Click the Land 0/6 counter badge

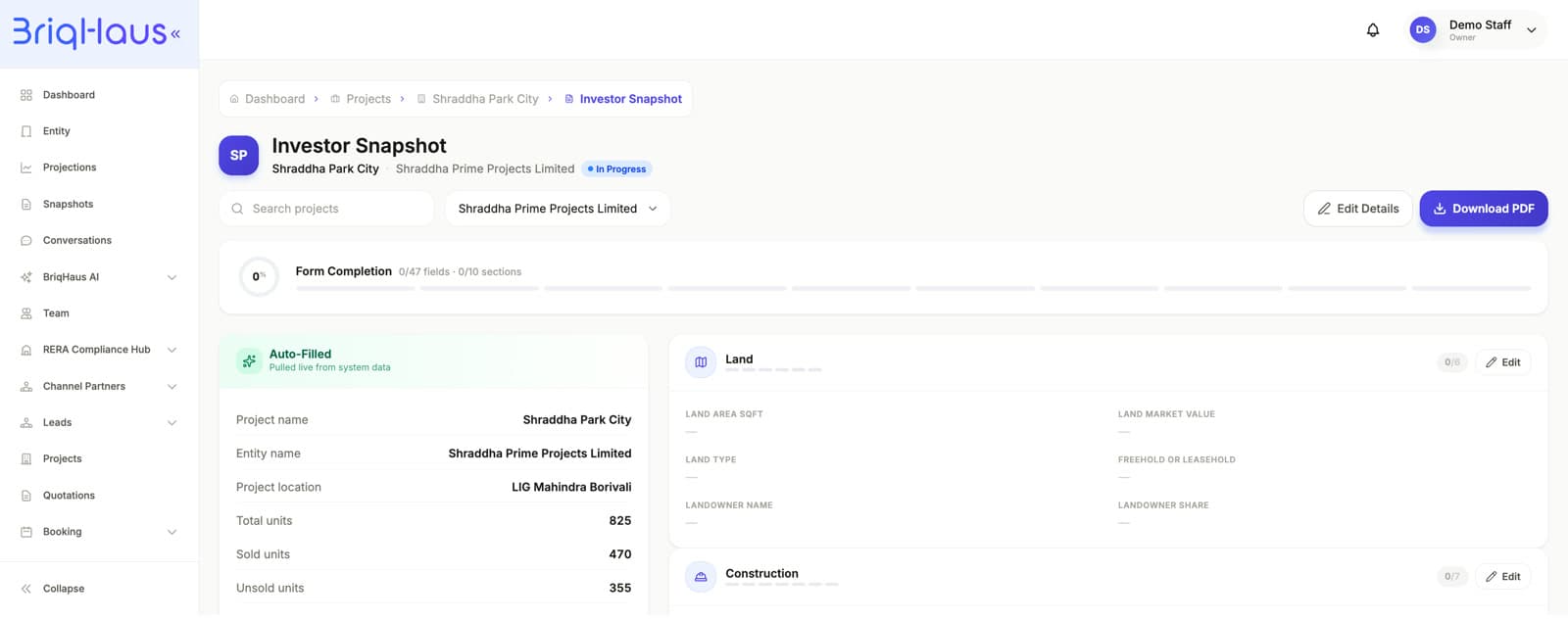click(1452, 362)
